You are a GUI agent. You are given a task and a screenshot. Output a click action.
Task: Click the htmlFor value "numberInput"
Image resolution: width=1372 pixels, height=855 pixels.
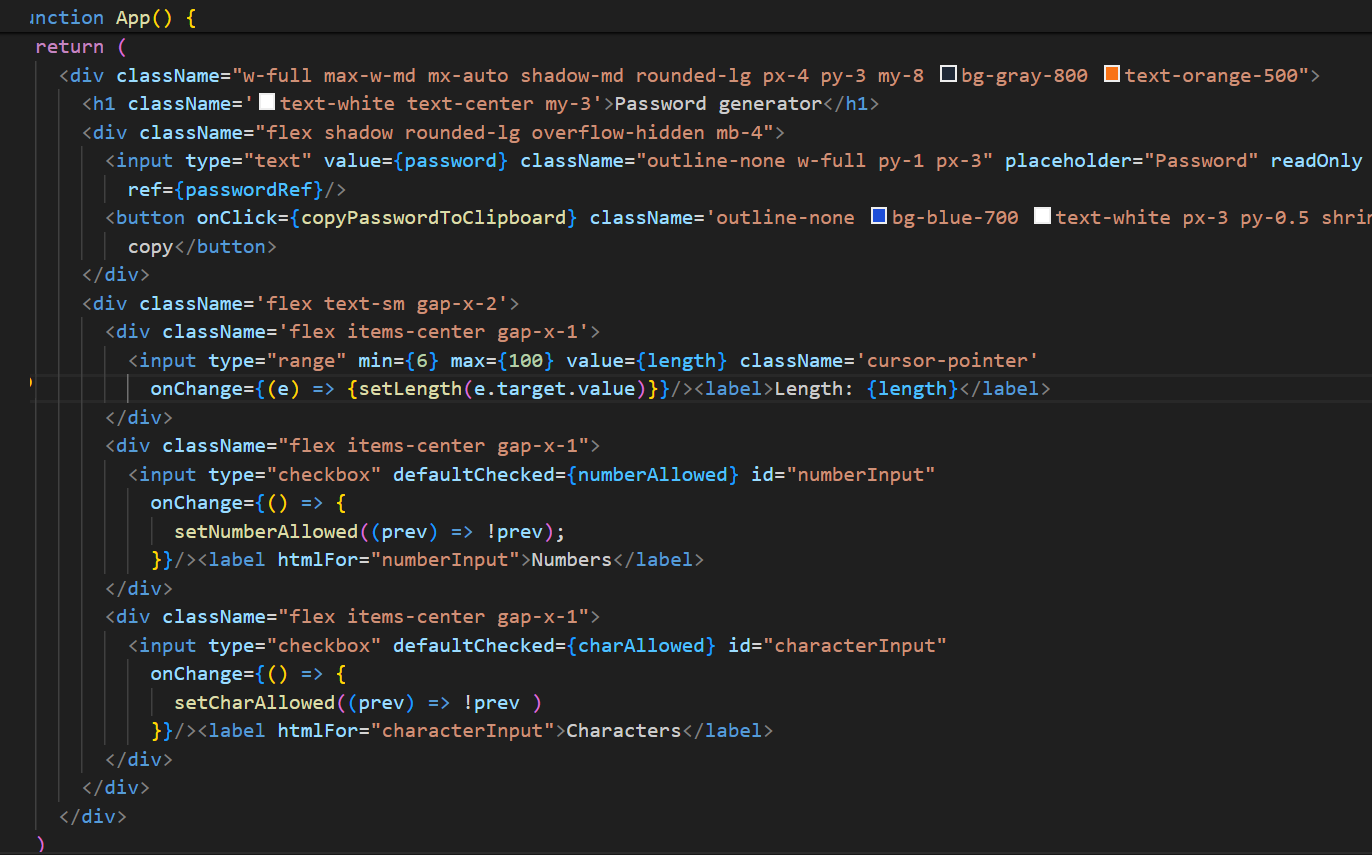pos(445,559)
